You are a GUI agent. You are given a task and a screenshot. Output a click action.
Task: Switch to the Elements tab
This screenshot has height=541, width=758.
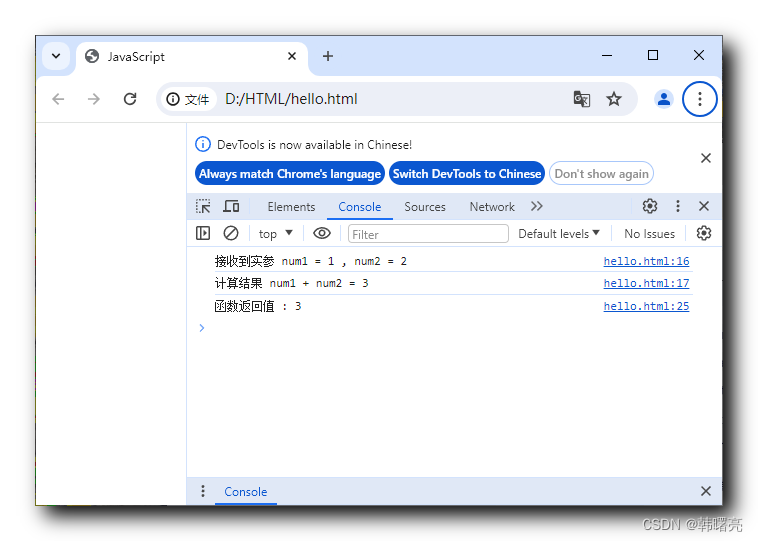(x=291, y=207)
